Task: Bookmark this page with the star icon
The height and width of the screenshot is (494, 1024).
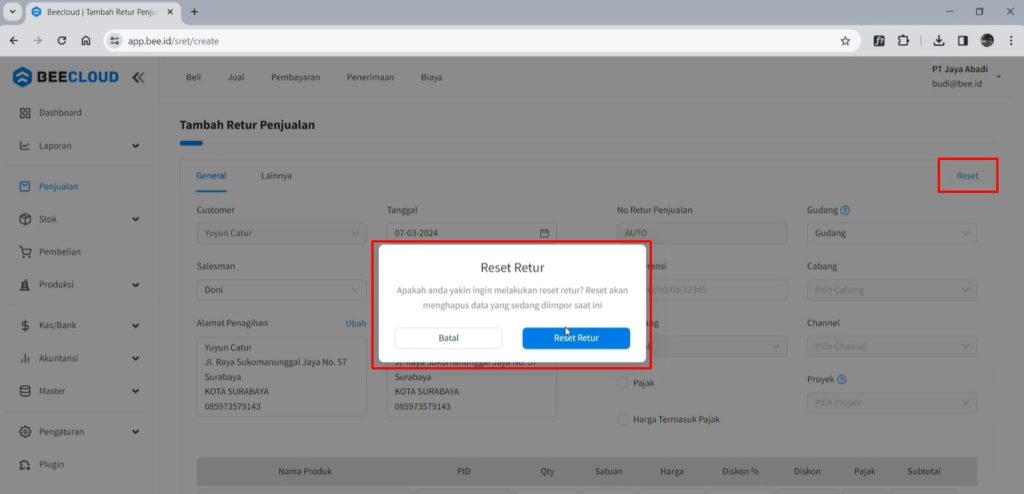Action: [x=845, y=41]
